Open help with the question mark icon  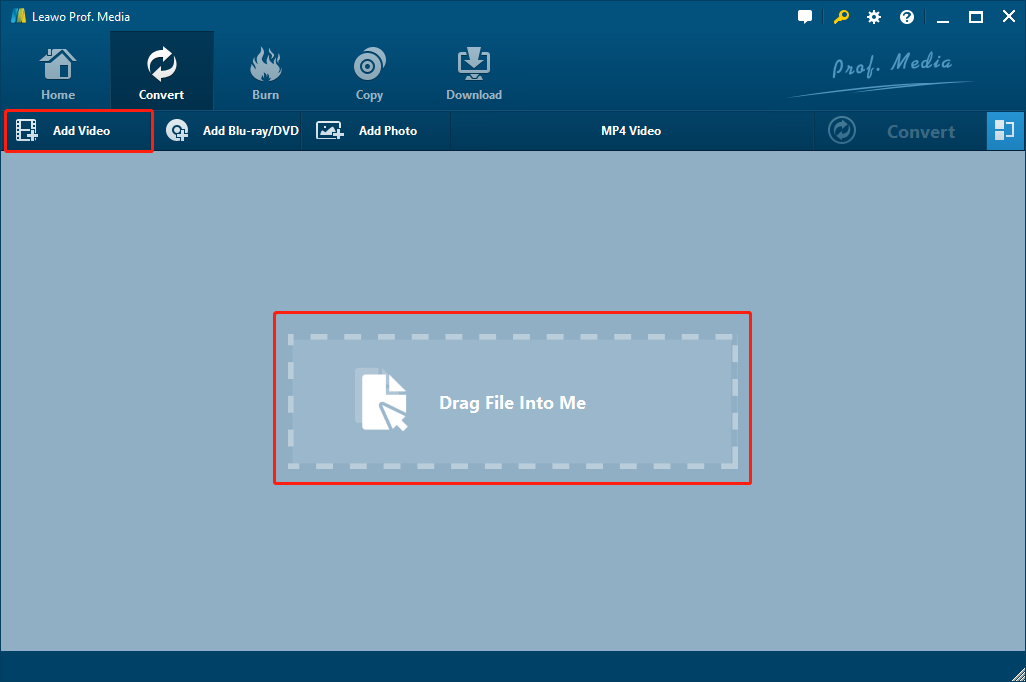tap(907, 16)
